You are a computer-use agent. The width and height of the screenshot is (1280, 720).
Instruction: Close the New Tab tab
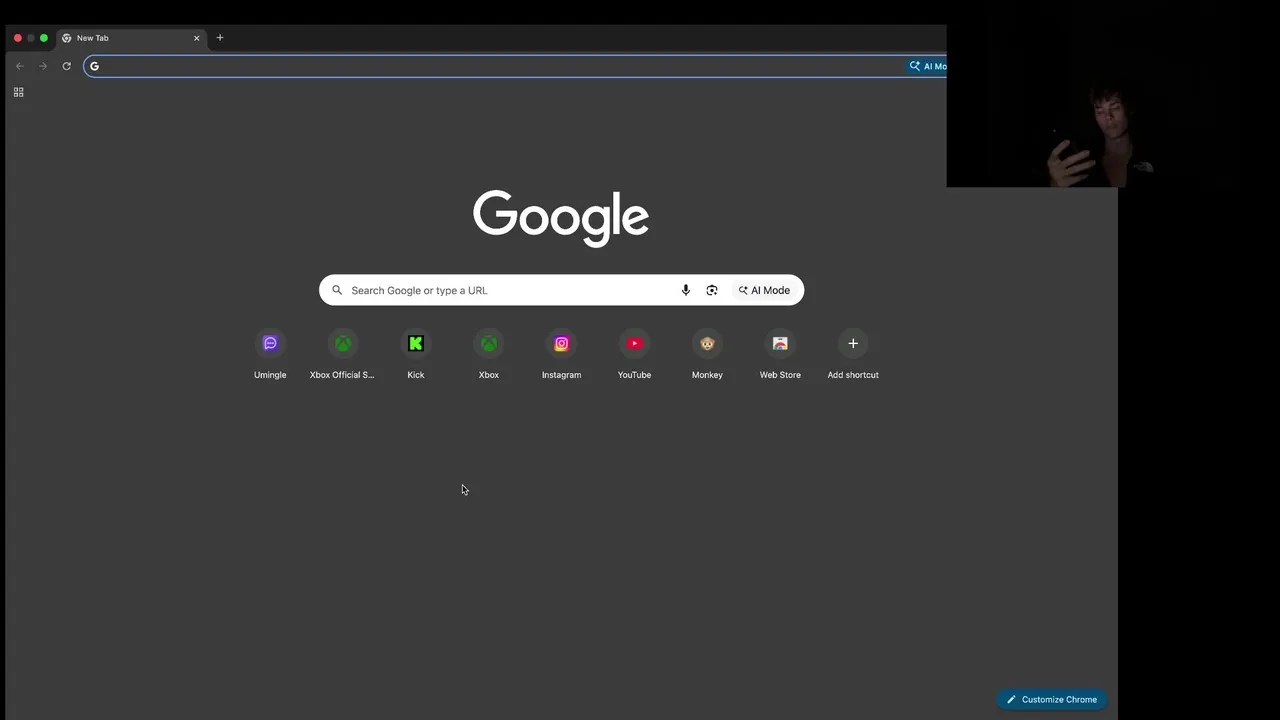click(x=197, y=38)
